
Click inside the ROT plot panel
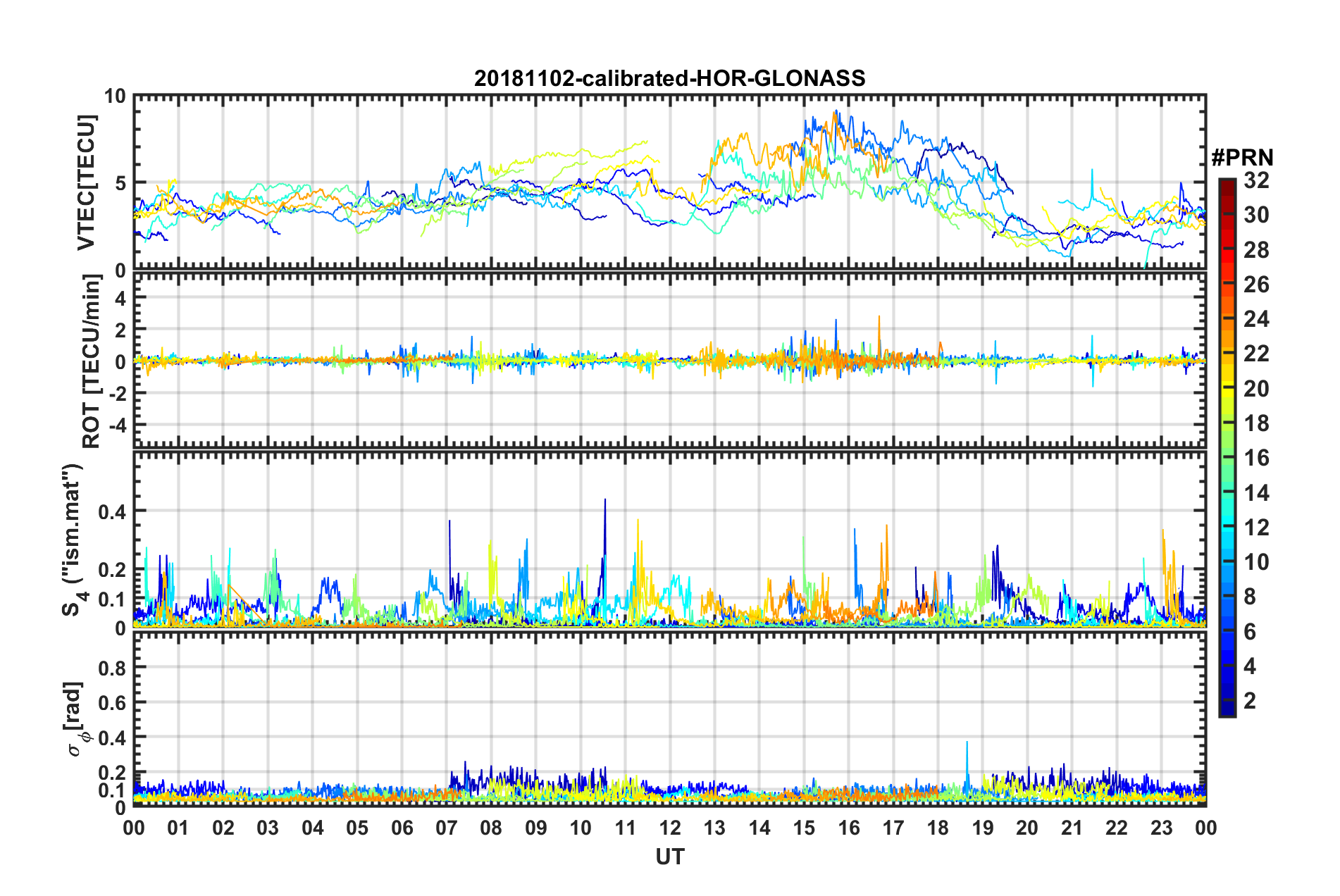click(x=669, y=361)
